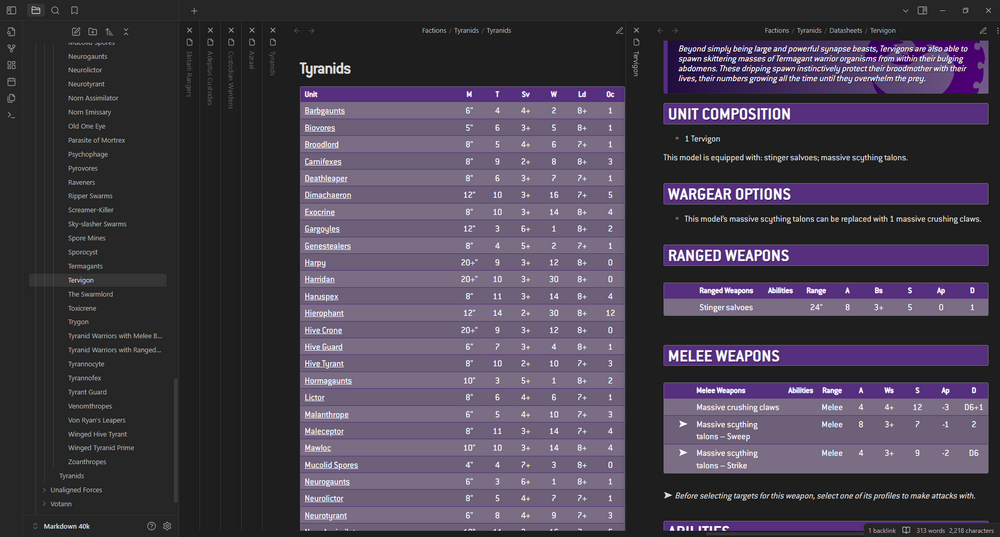Close the Tervigon tab
This screenshot has width=1000, height=537.
[636, 30]
